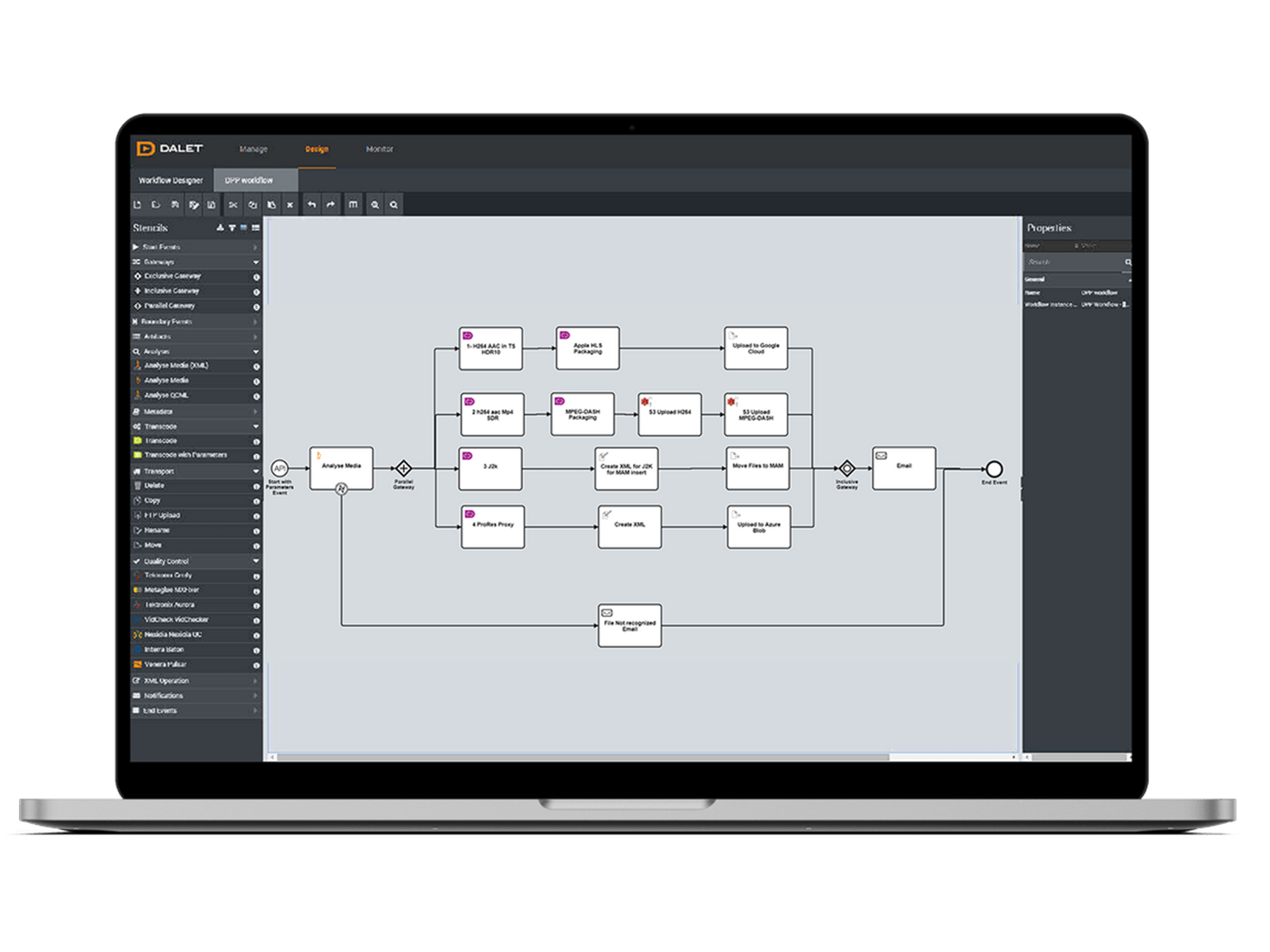Click the Properties search field

1073,262
